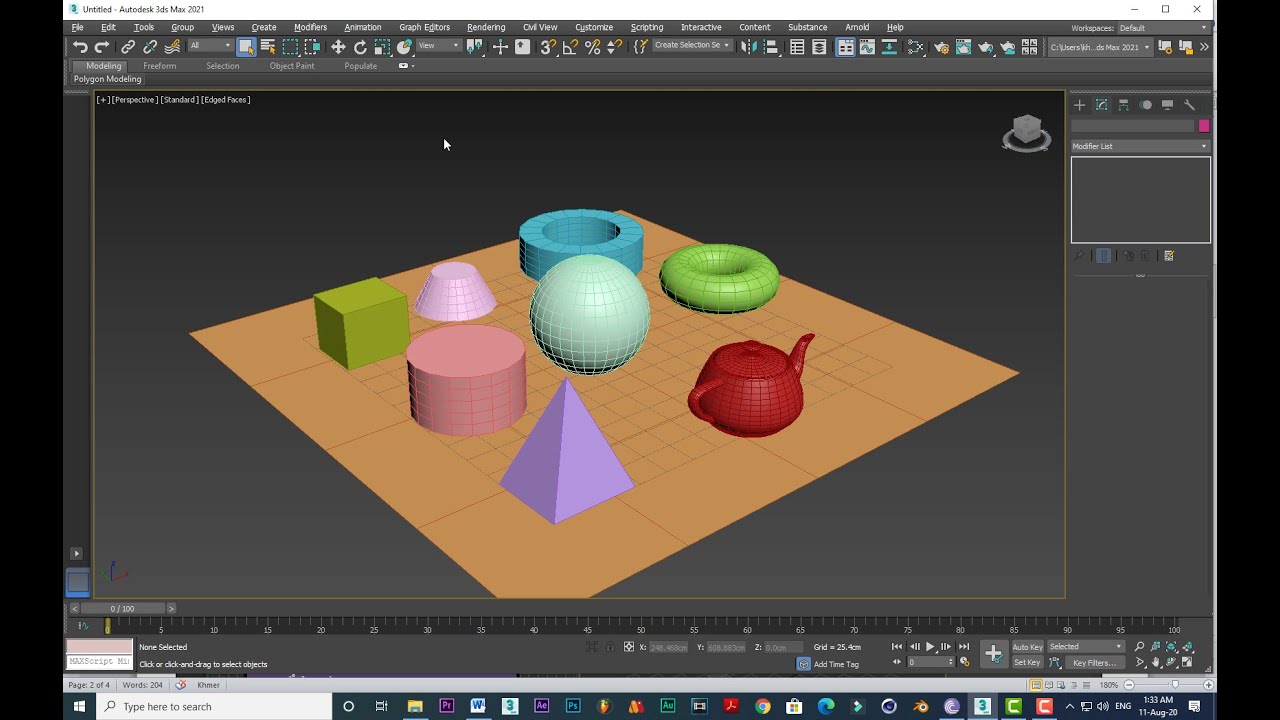Click the Word zoom slider handle
This screenshot has width=1280, height=720.
[1175, 685]
